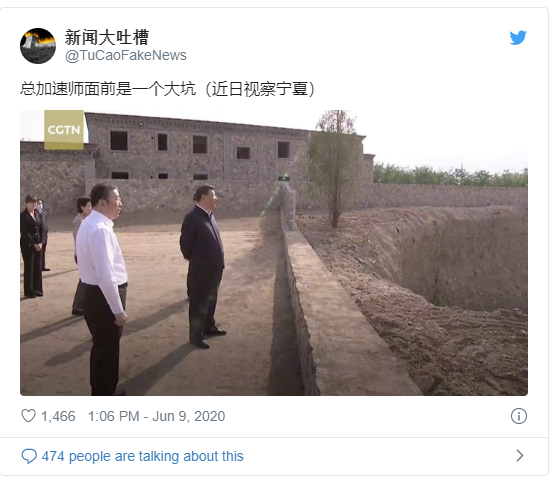
Task: Open the 新闻大吐槽 display name link
Action: (x=107, y=37)
